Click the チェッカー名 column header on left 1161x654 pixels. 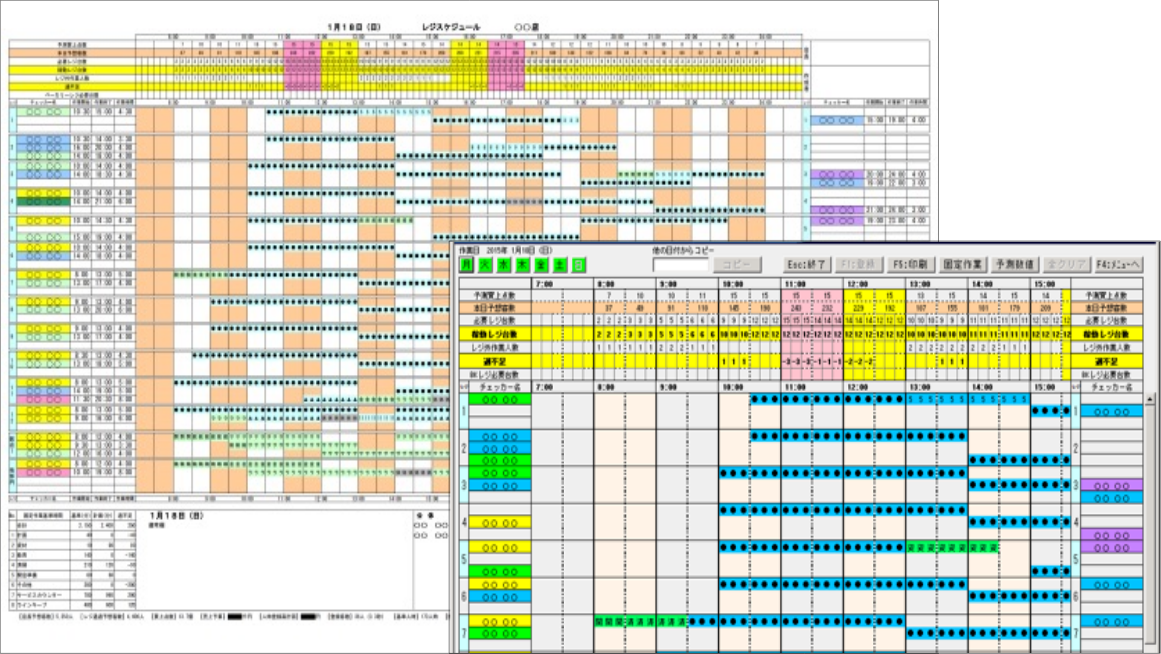(500, 387)
